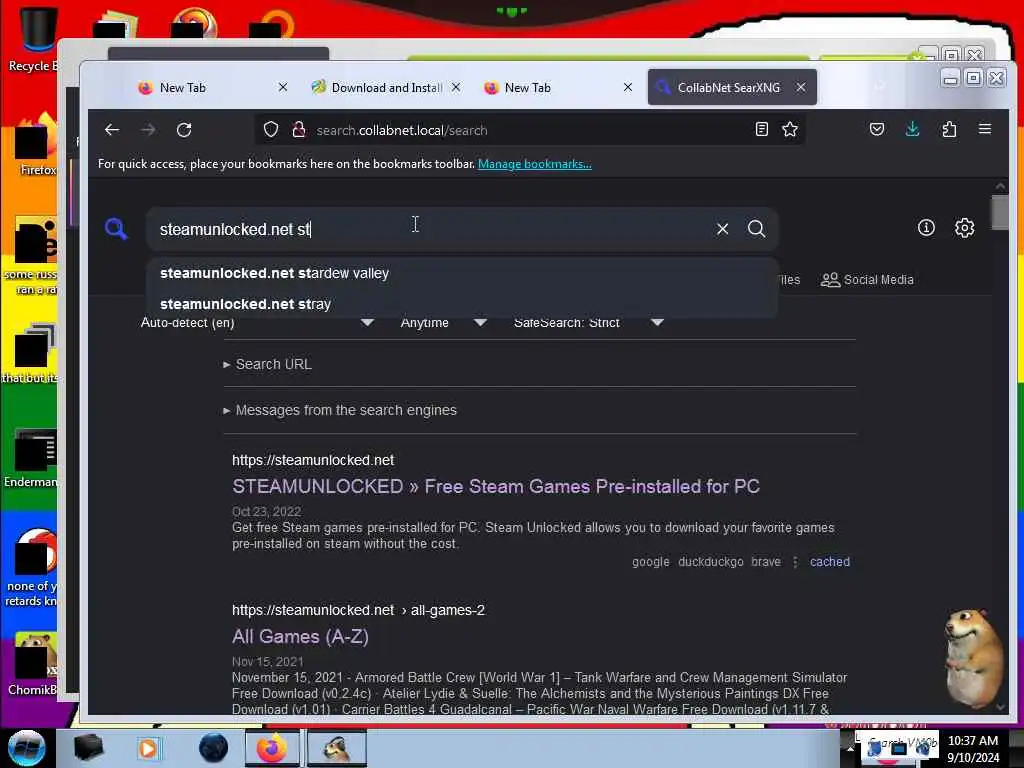Click the brave engine label
Screen dimensions: 1024x768
tap(765, 562)
